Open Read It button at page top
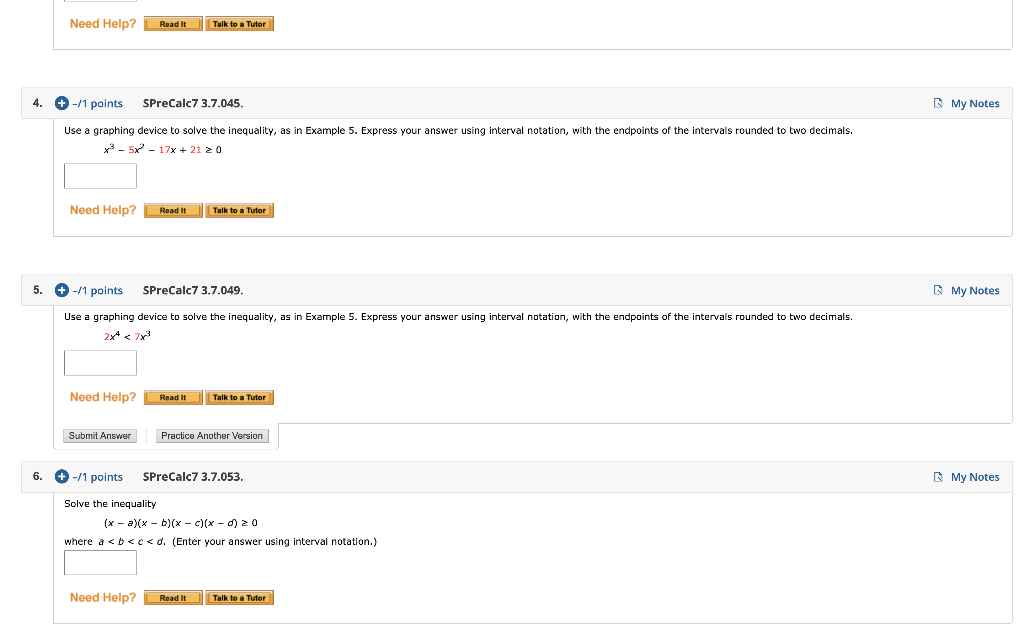Viewport: 1024px width, 640px height. coord(173,24)
